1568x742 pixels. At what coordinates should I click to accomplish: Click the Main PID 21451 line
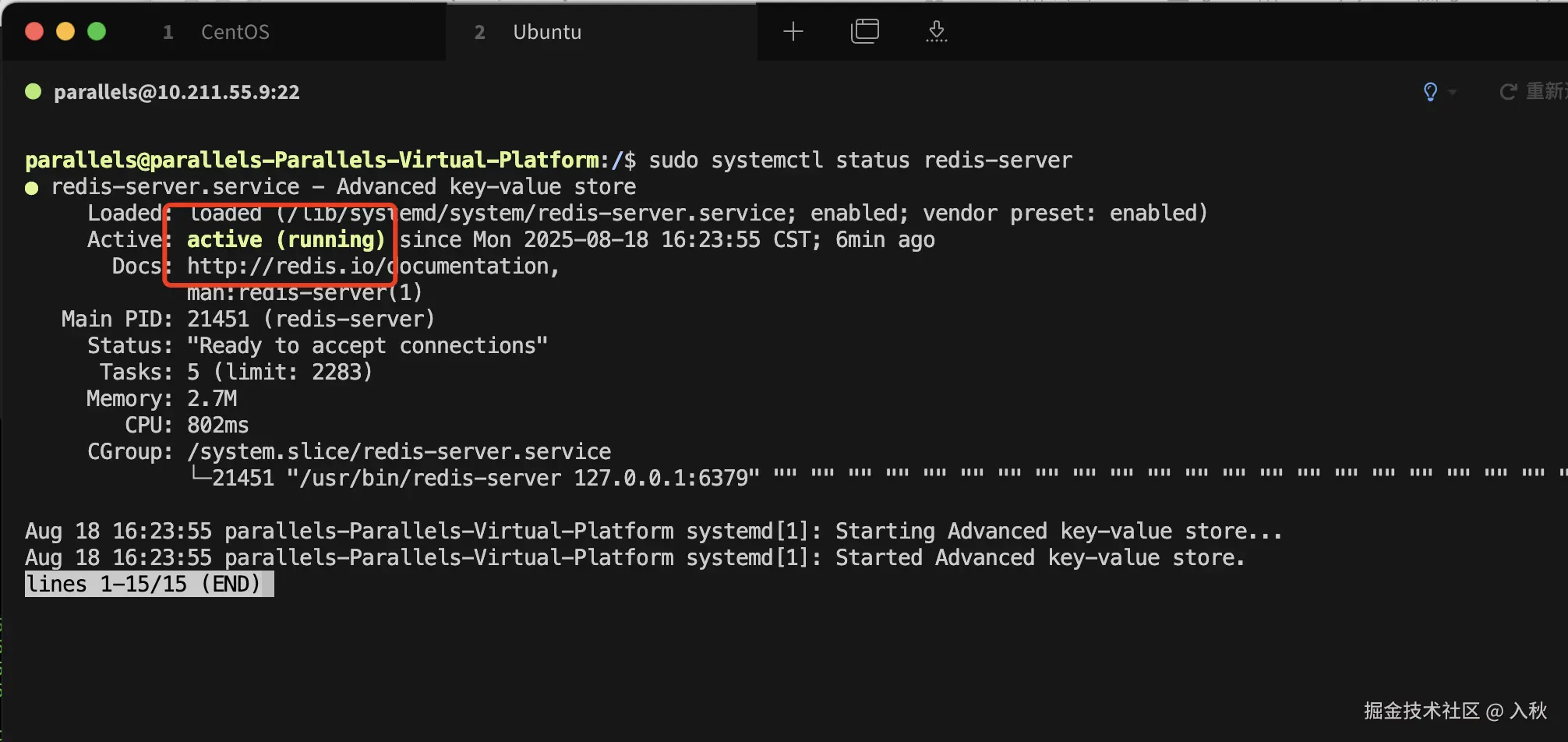[248, 320]
